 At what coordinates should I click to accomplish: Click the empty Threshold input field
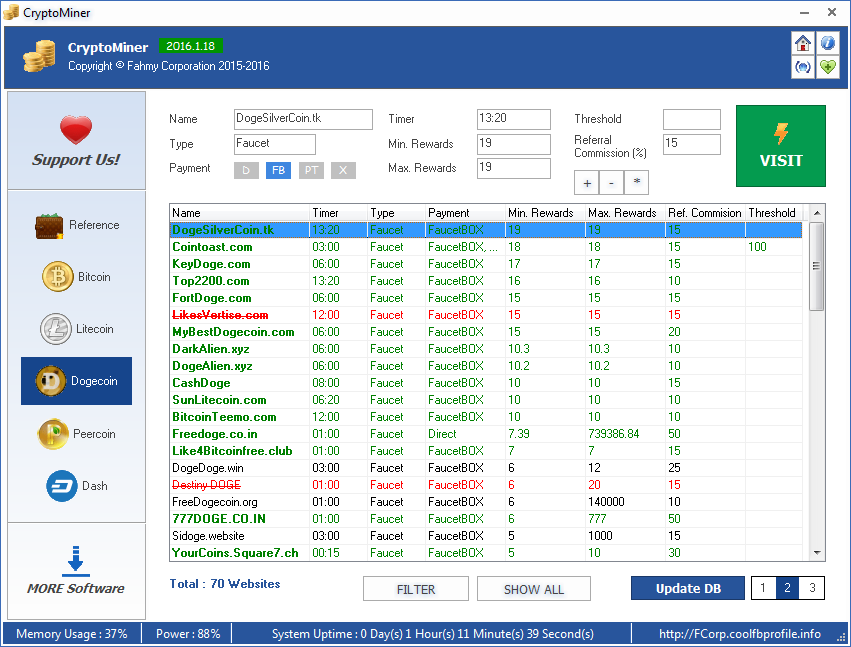692,119
